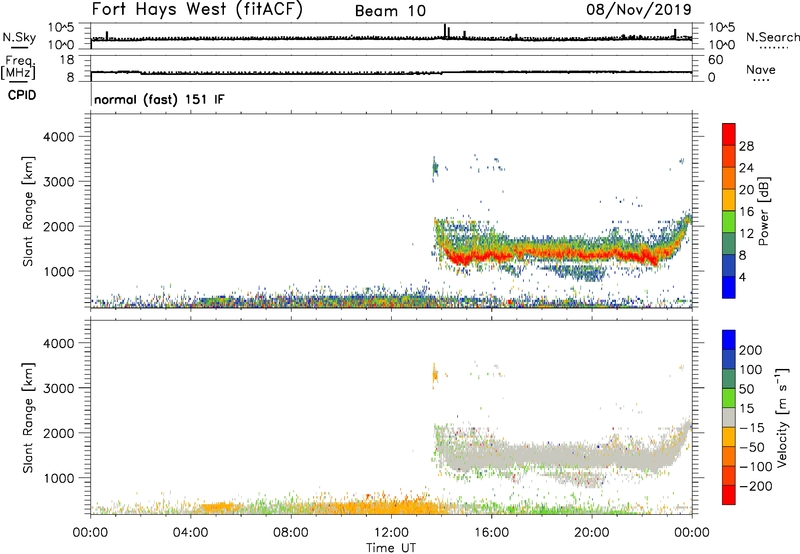Click the solid line sample under N.Sky

pyautogui.click(x=19, y=48)
